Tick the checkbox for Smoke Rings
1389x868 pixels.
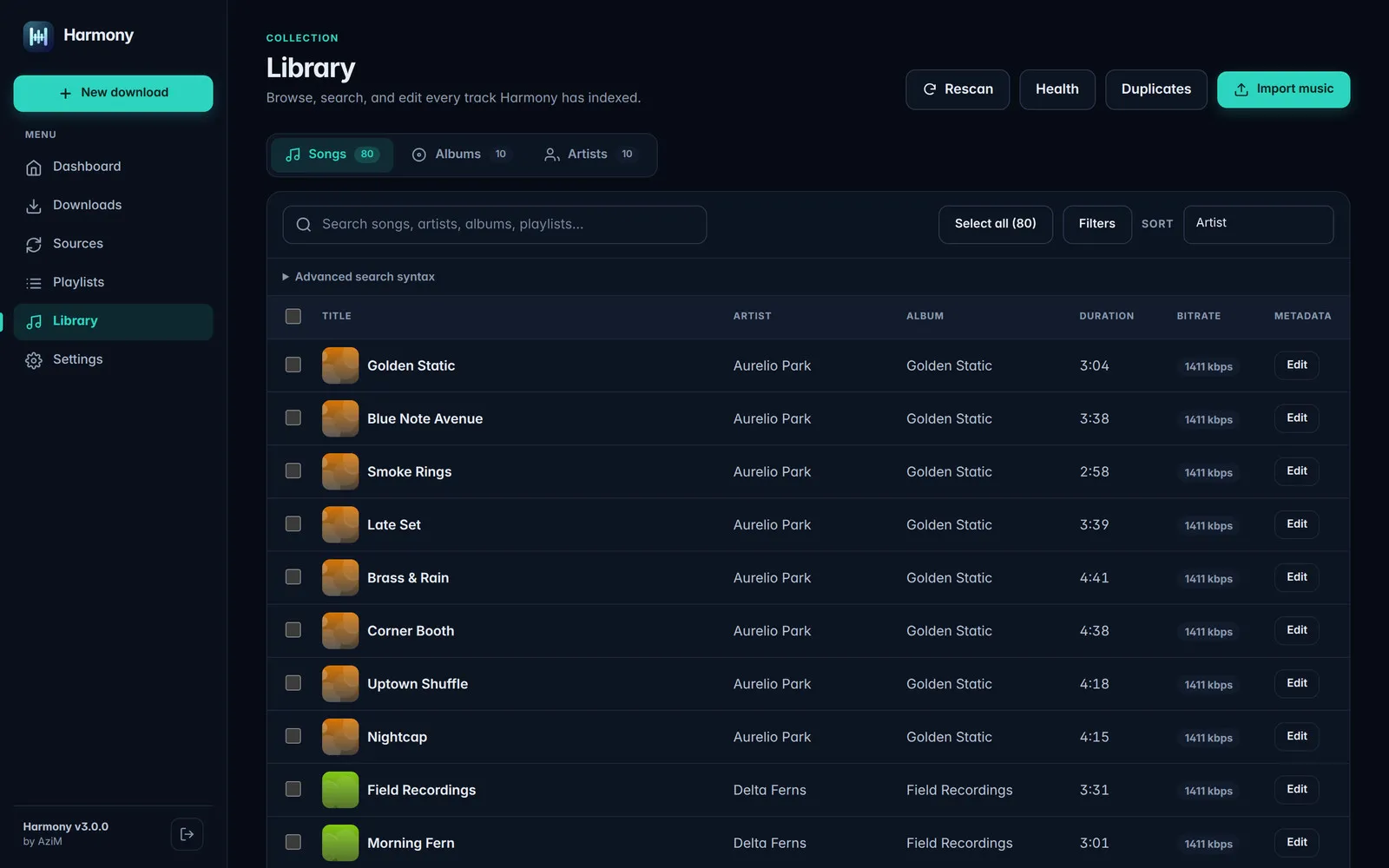[293, 470]
